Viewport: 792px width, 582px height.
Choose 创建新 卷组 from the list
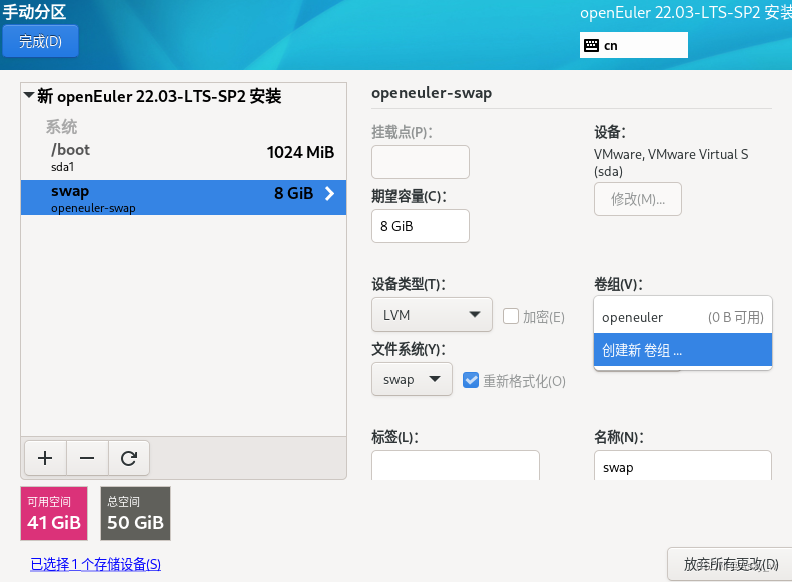pyautogui.click(x=683, y=350)
